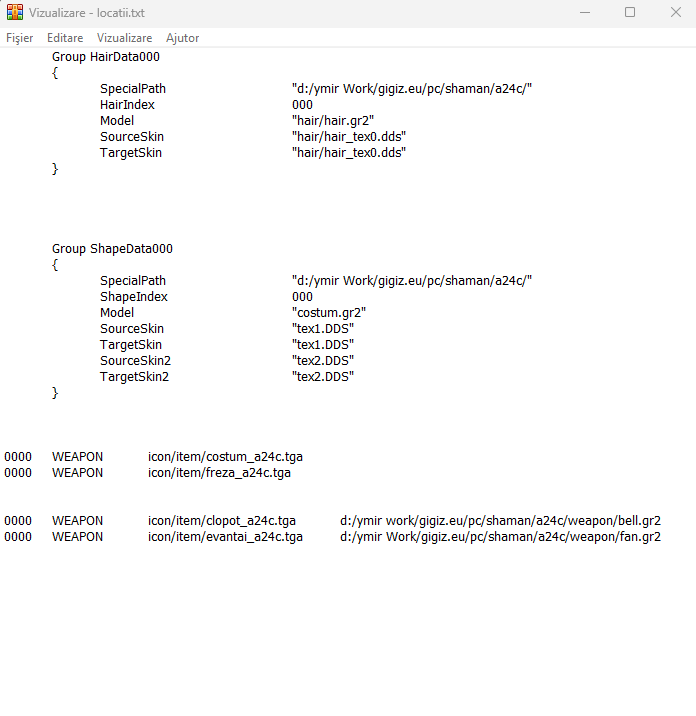Image resolution: width=696 pixels, height=716 pixels.
Task: Open the Ajutor menu
Action: pyautogui.click(x=182, y=38)
